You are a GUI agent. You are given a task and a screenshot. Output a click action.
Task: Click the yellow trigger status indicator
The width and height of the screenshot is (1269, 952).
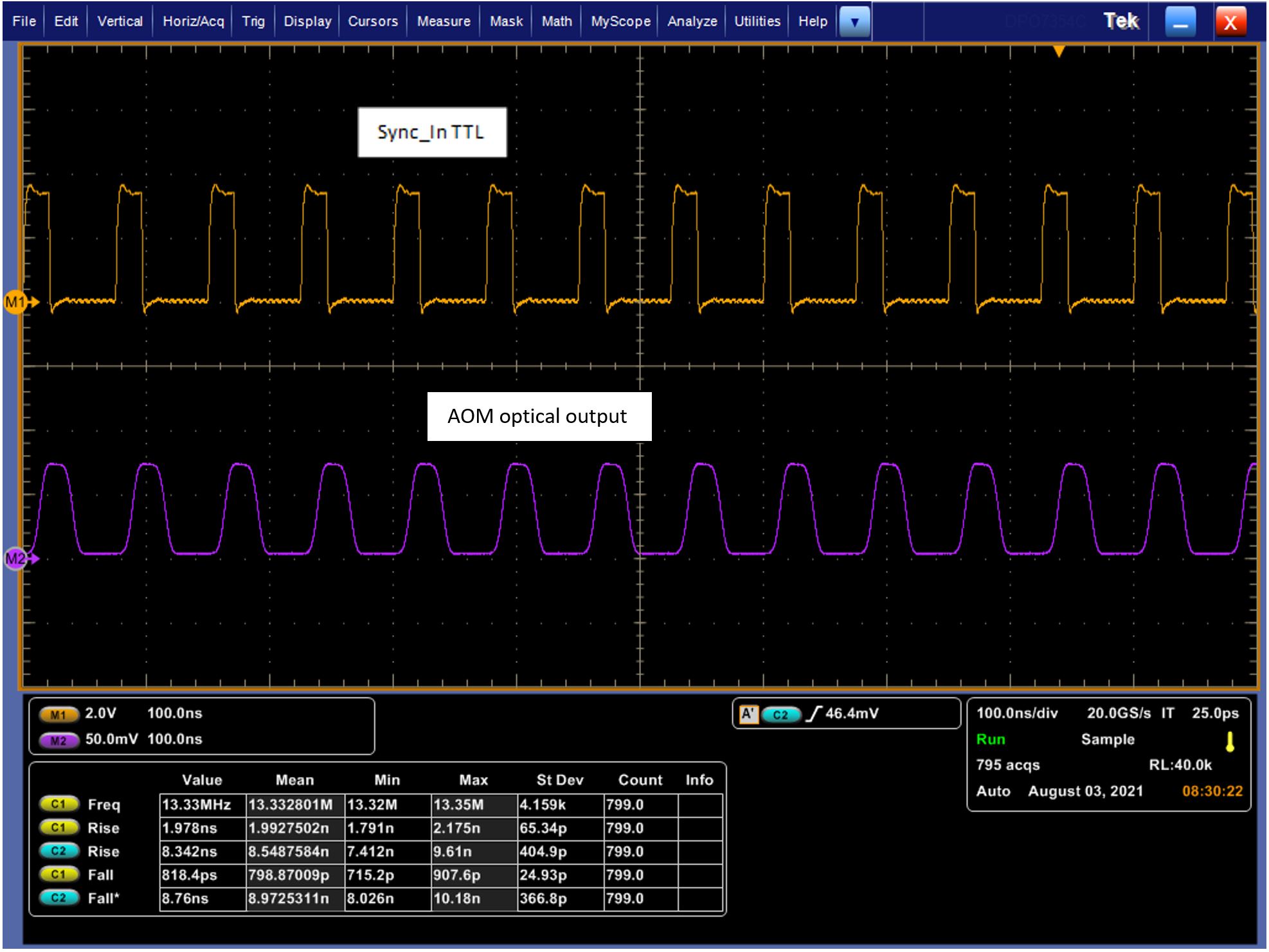1229,742
